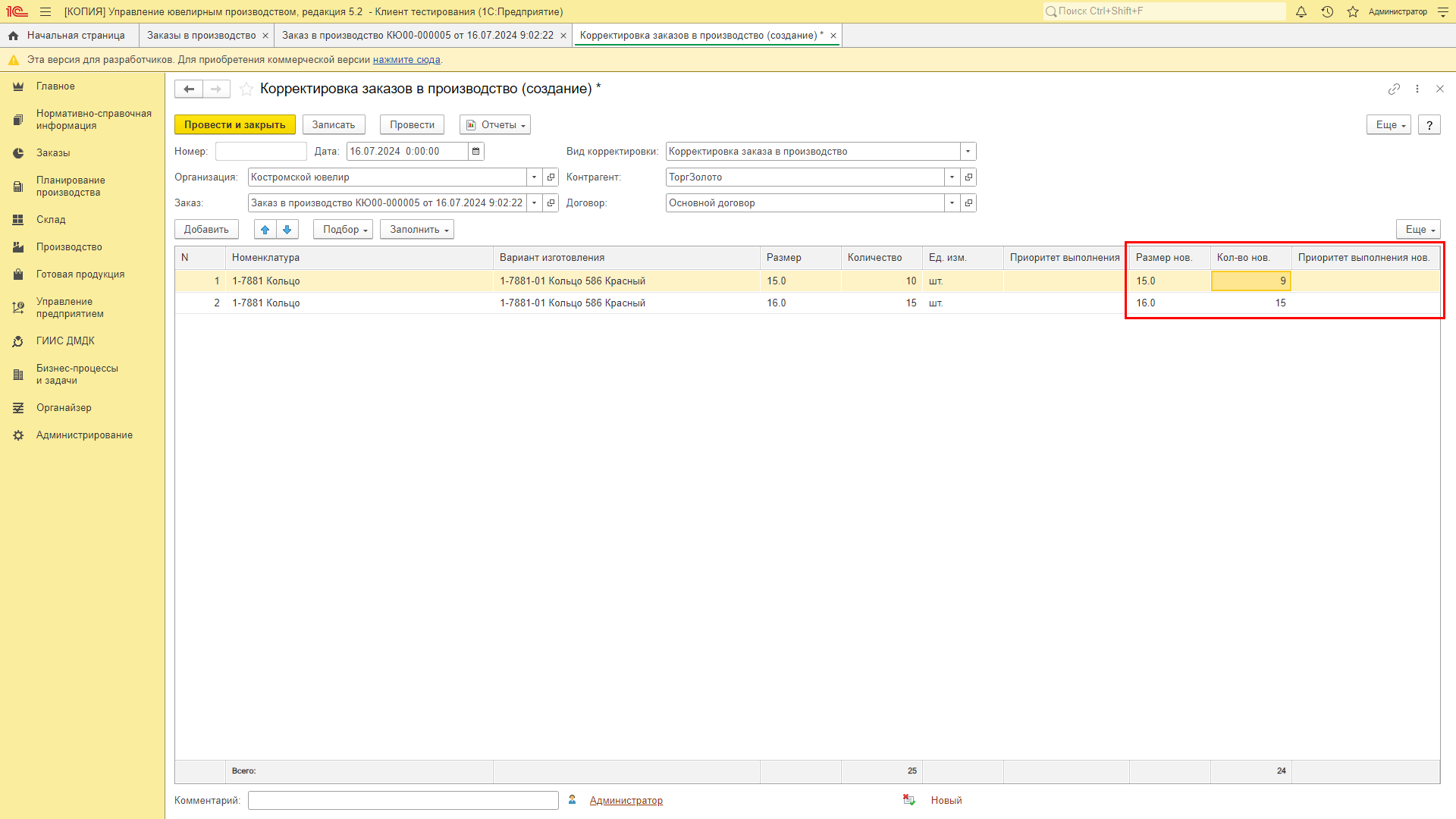Open history clock icon
1456x819 pixels.
click(1327, 11)
